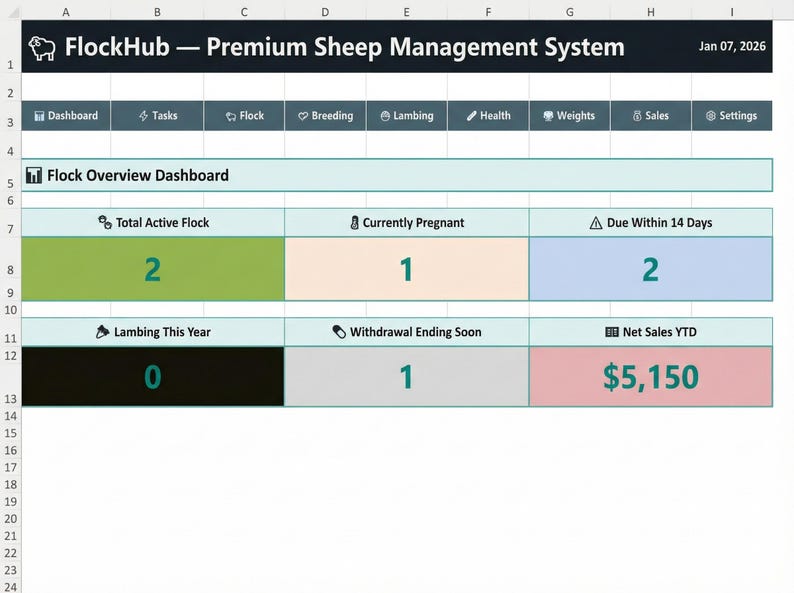Select the Lambing tab
Image resolution: width=794 pixels, height=593 pixels.
[407, 116]
